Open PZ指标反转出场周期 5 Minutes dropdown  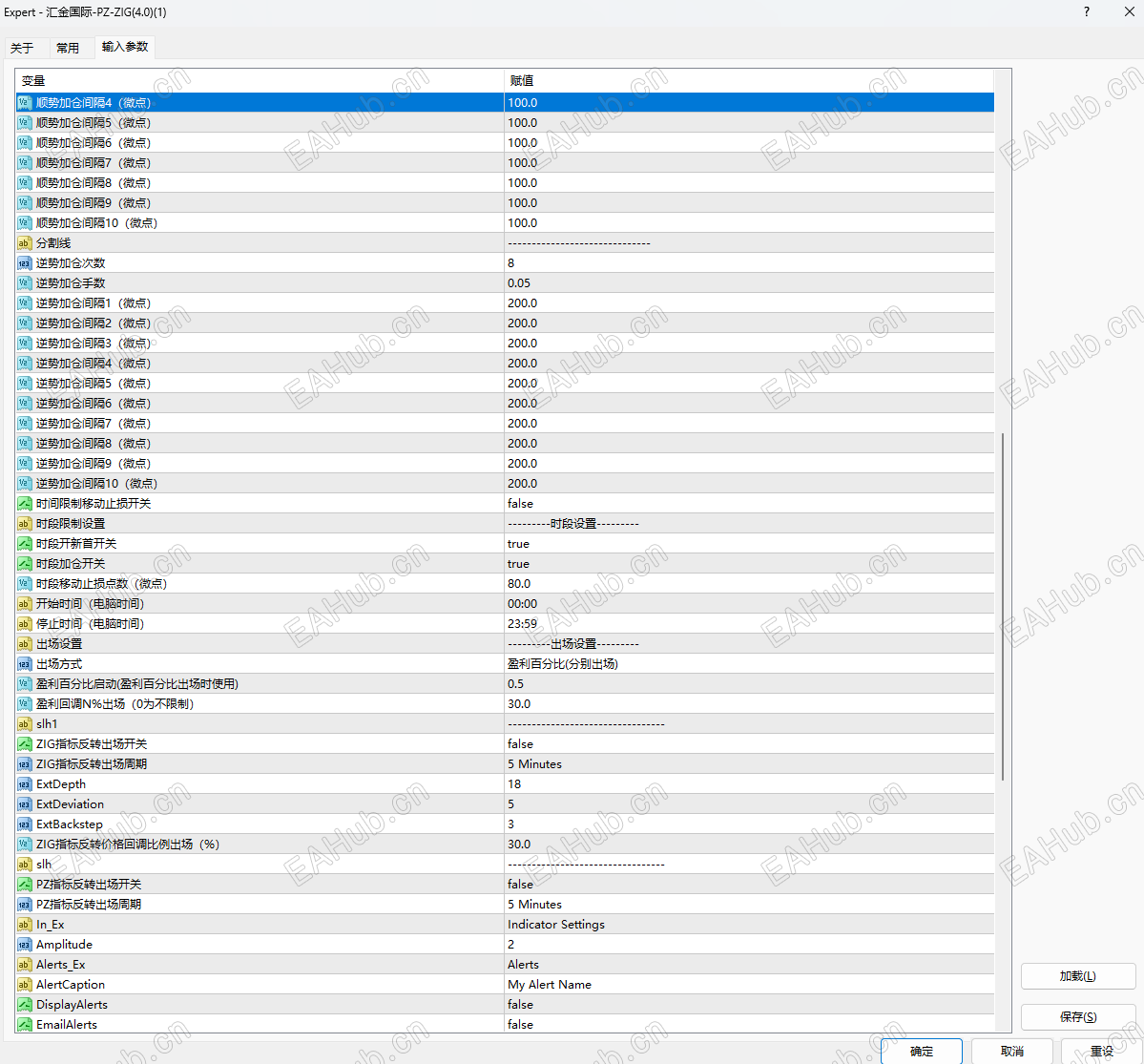[749, 905]
